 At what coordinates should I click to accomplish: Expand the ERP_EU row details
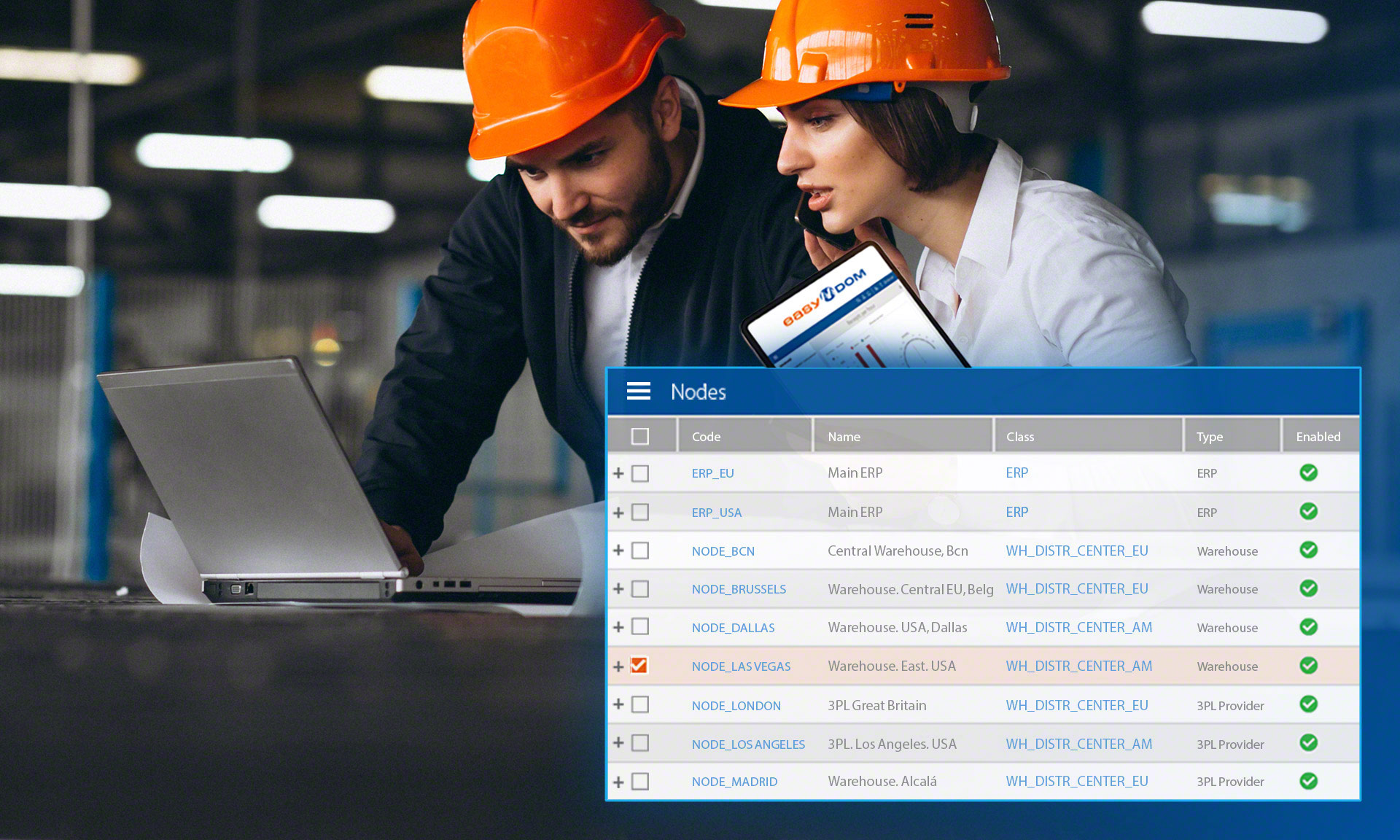[x=619, y=472]
